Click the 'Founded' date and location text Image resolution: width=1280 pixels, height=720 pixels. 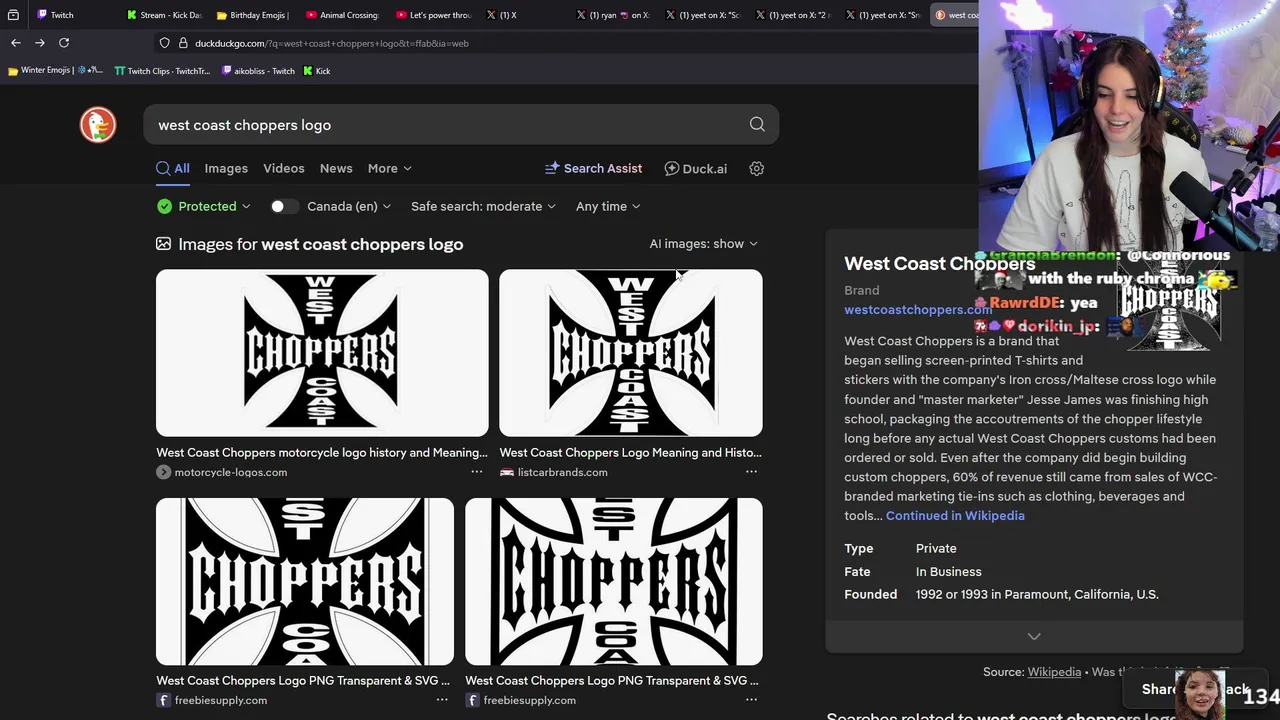click(x=1037, y=595)
